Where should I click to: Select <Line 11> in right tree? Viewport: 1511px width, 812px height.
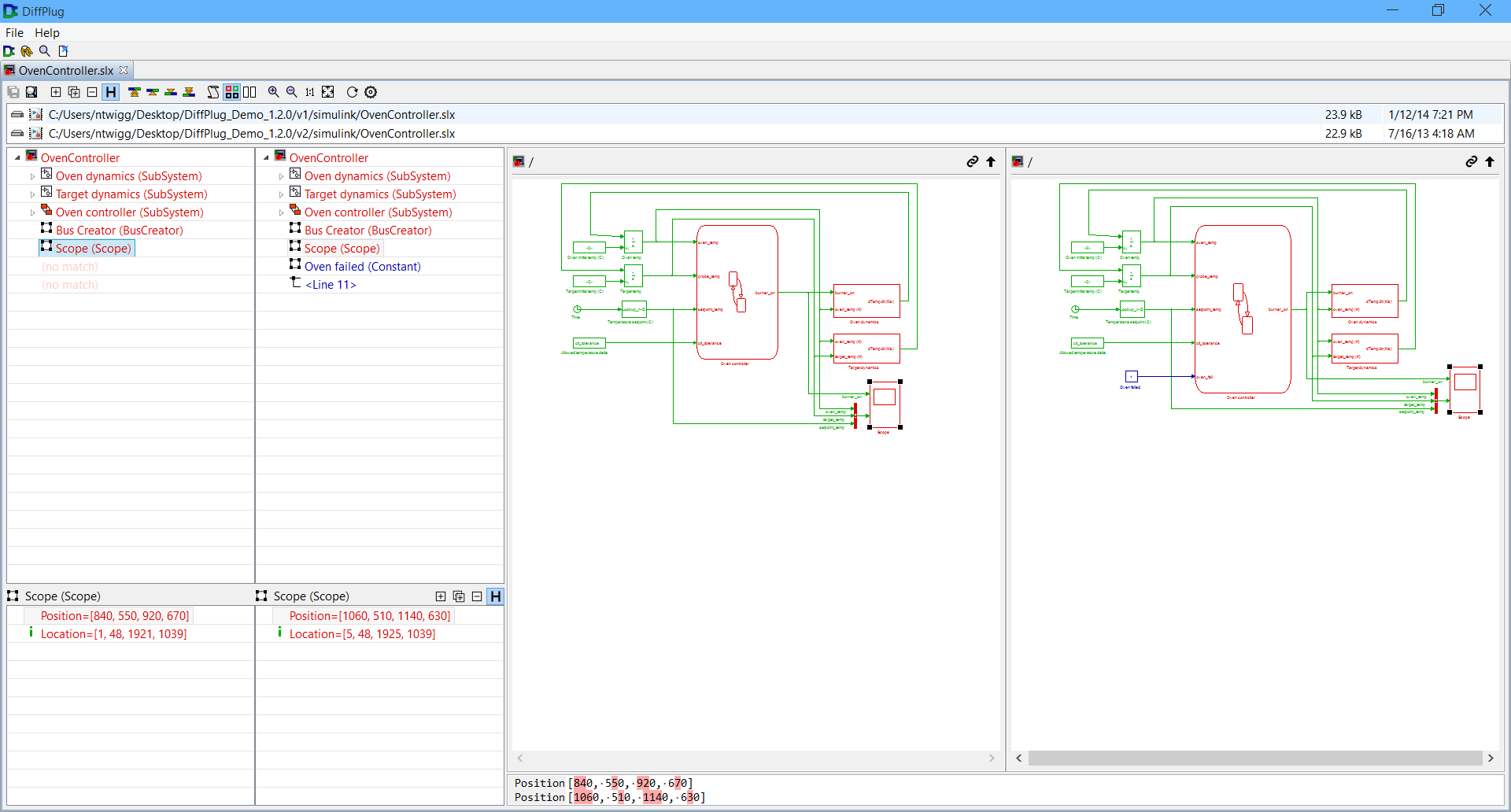coord(331,285)
